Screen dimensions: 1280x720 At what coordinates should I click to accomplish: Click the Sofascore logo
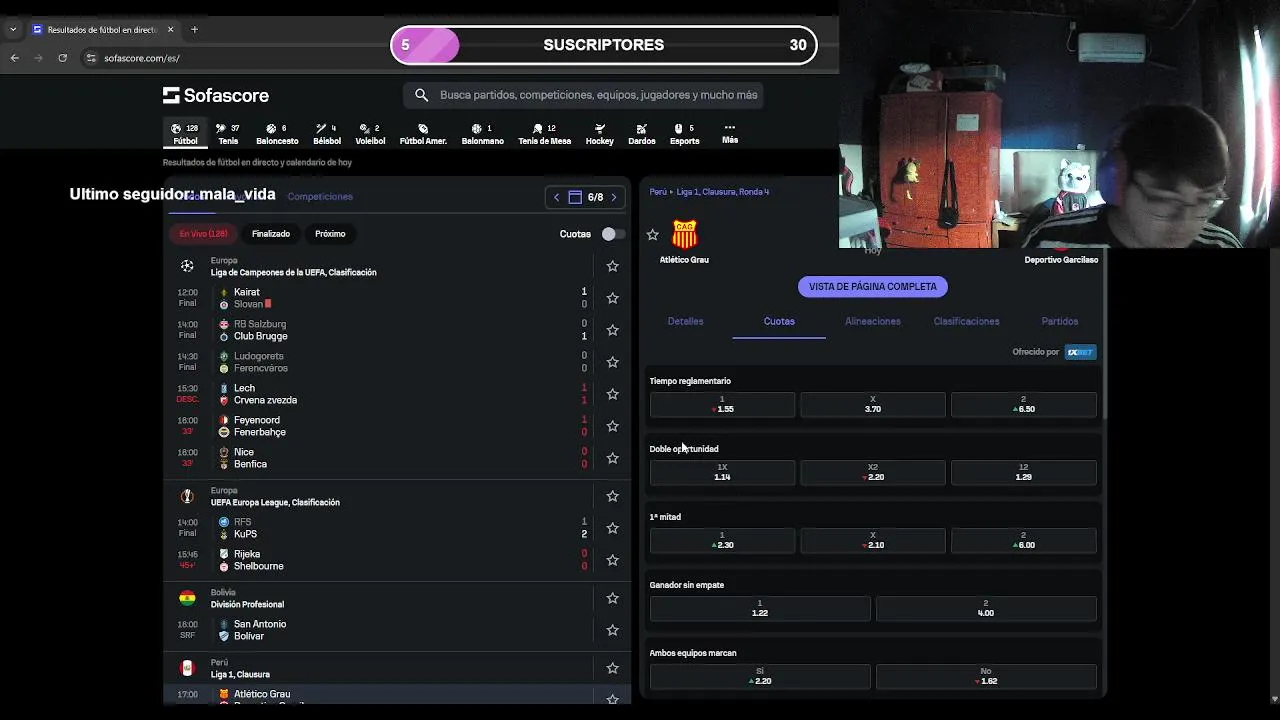click(216, 95)
